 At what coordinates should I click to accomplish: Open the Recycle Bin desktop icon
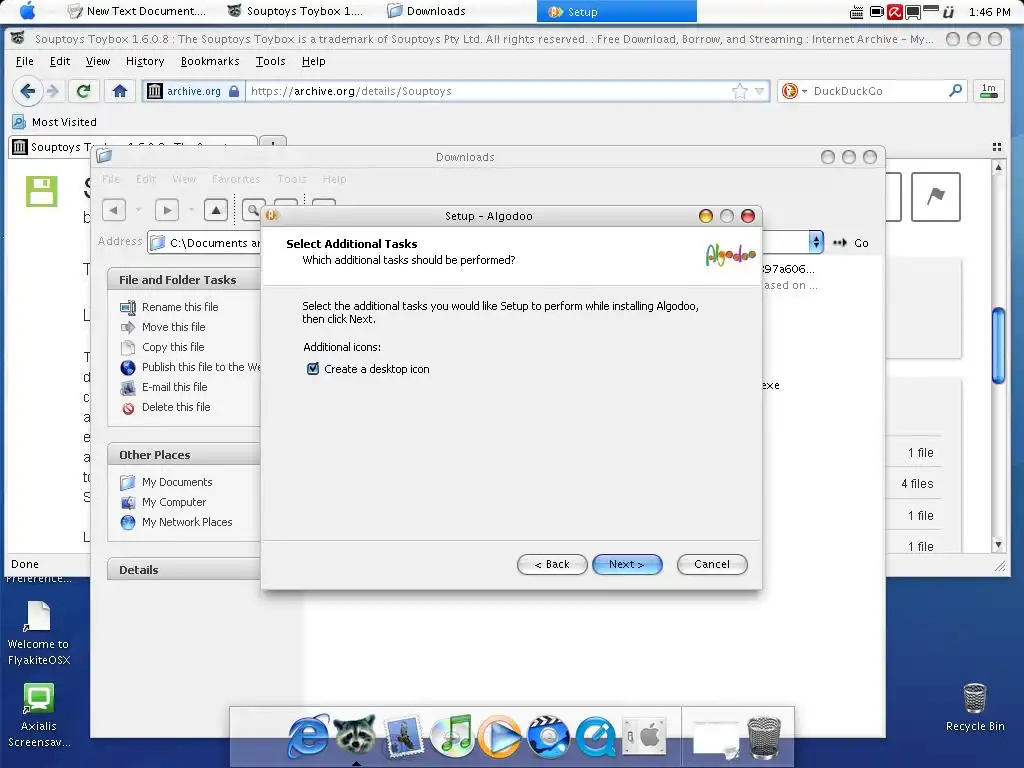click(x=974, y=708)
